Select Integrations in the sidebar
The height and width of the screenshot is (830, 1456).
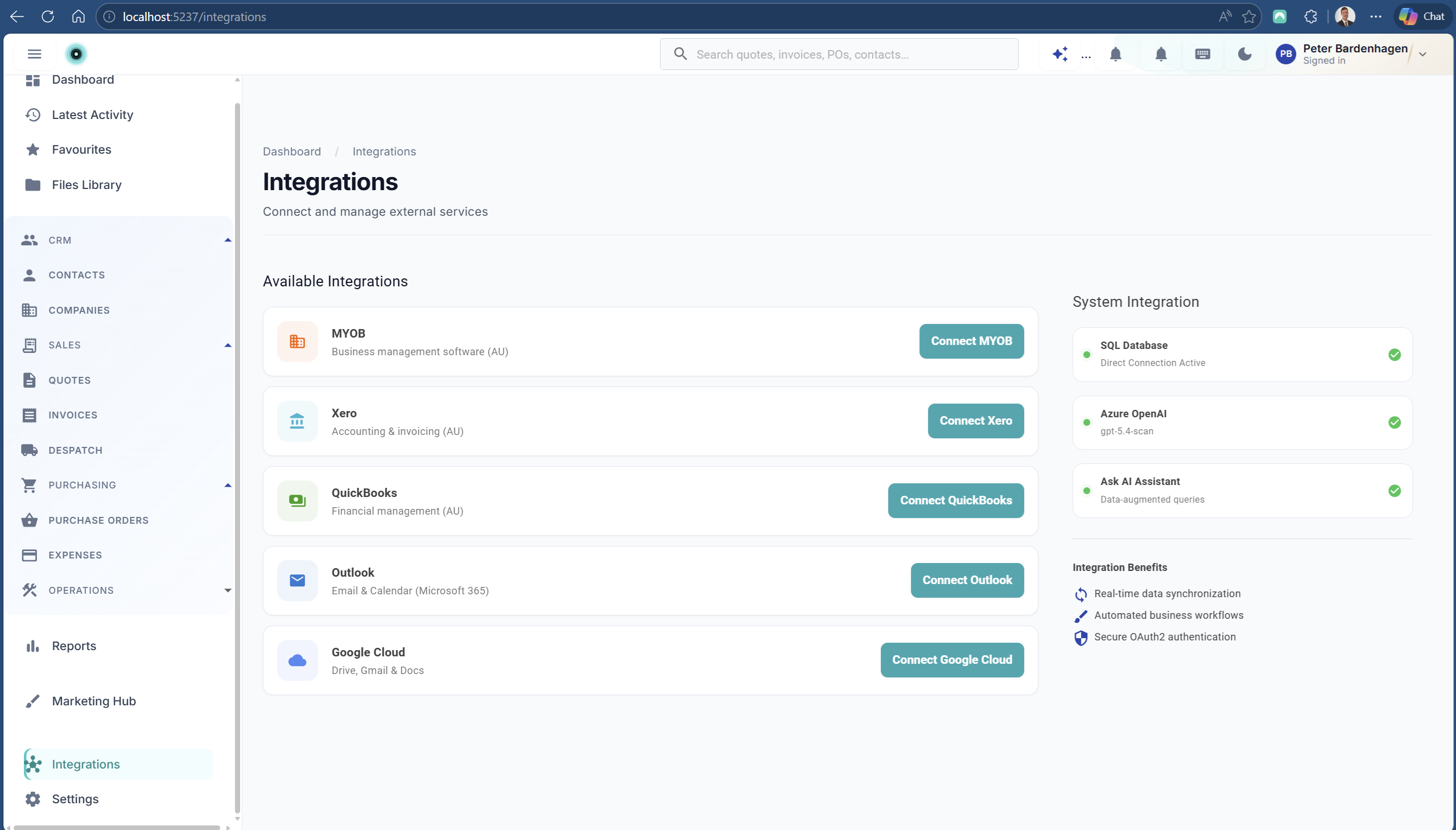118,764
